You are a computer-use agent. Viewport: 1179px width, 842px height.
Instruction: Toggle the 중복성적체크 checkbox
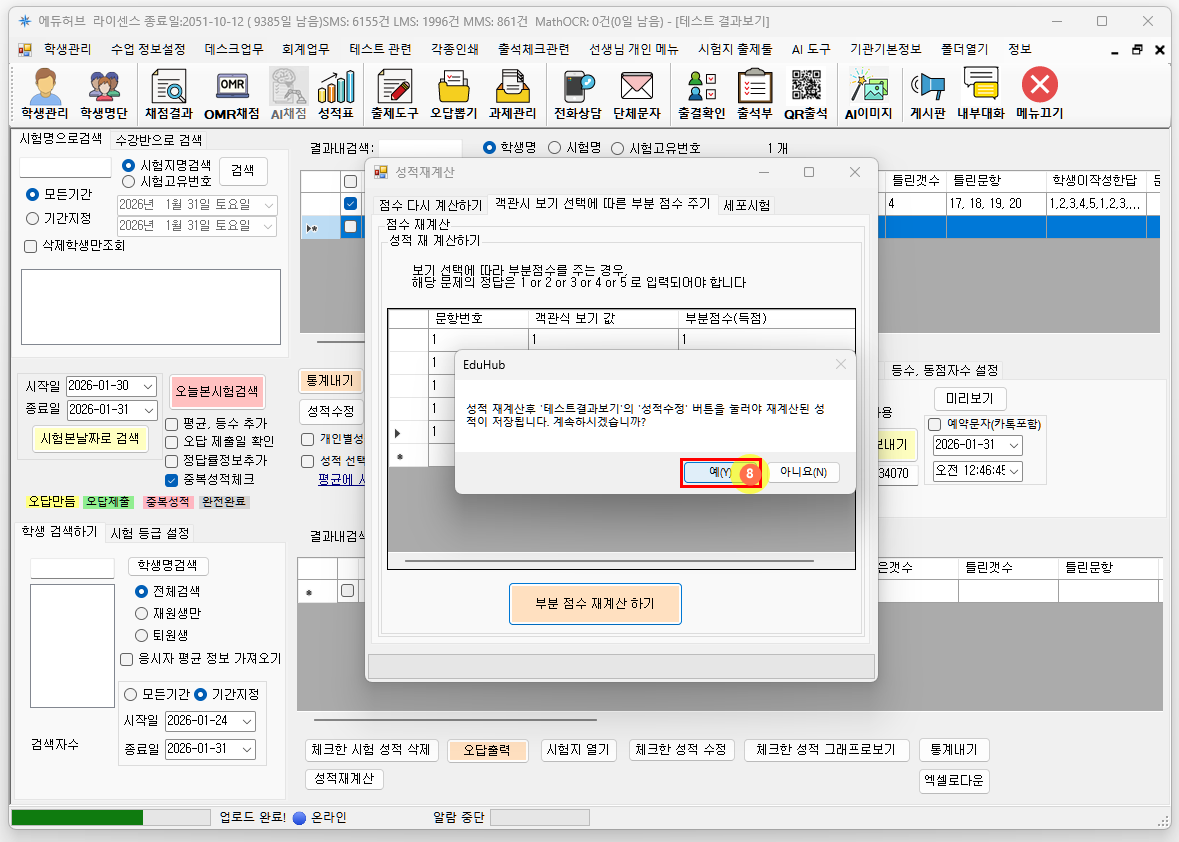[172, 479]
